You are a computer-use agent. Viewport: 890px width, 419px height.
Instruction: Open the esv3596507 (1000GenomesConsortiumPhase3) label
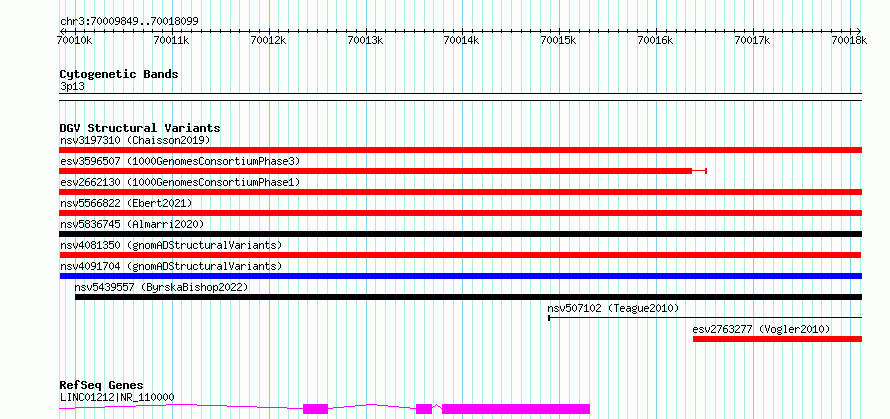pyautogui.click(x=180, y=161)
